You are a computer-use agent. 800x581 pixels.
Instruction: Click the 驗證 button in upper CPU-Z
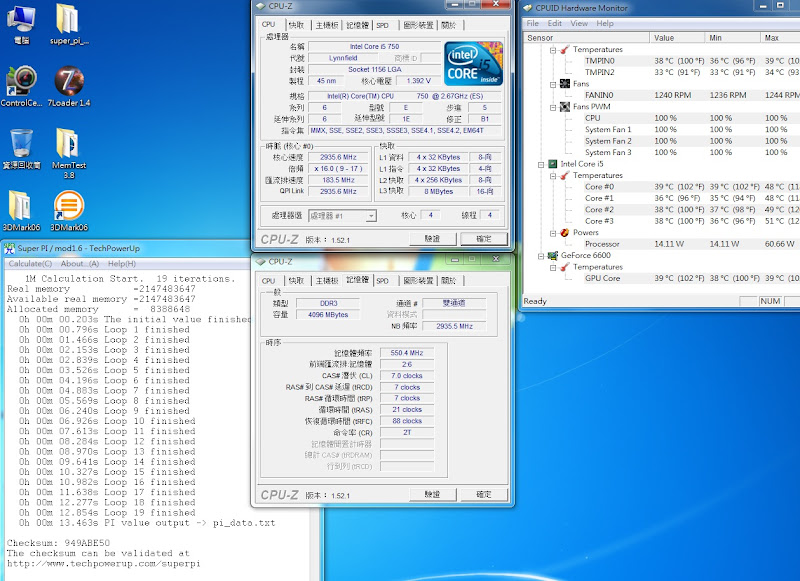point(432,238)
